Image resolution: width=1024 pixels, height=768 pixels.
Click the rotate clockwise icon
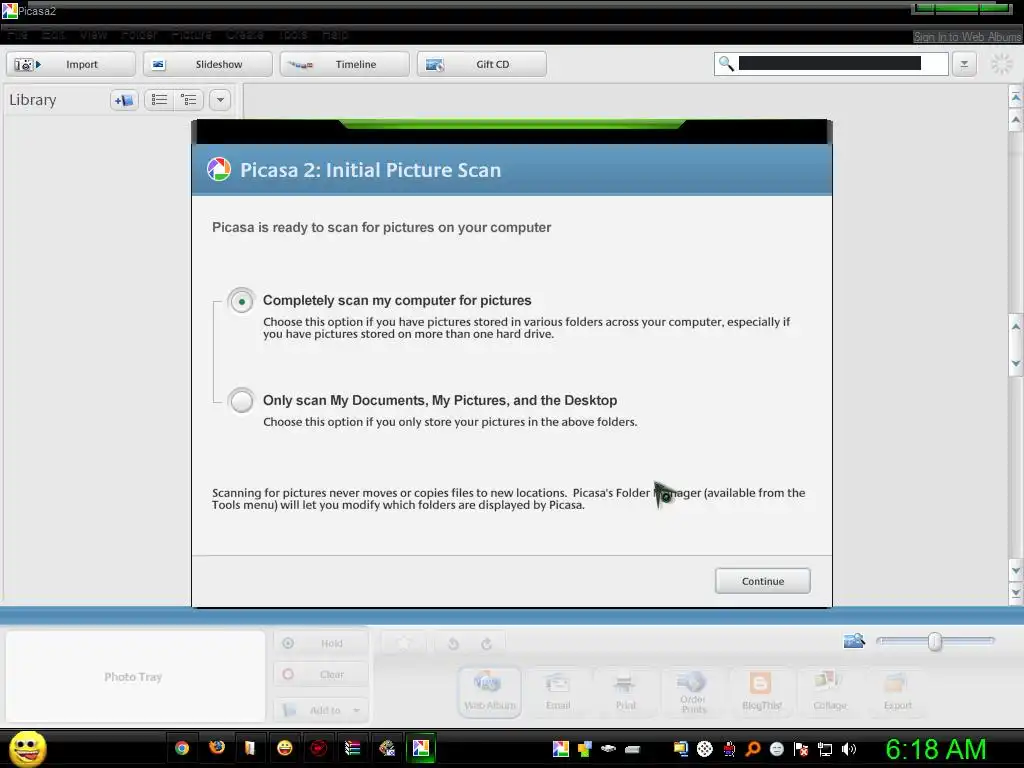click(487, 645)
